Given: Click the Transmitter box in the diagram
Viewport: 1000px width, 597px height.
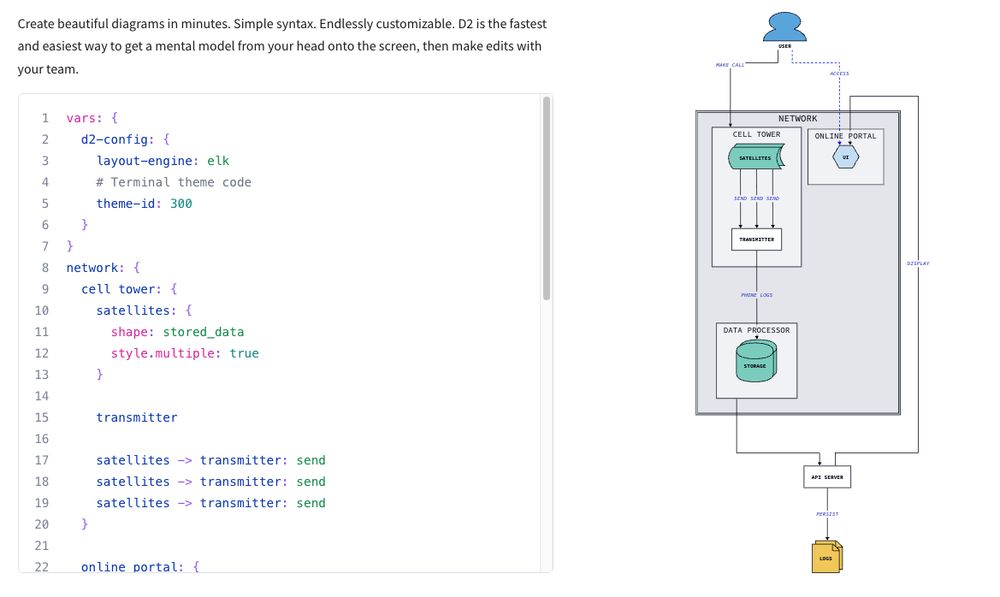Looking at the screenshot, I should coord(756,239).
